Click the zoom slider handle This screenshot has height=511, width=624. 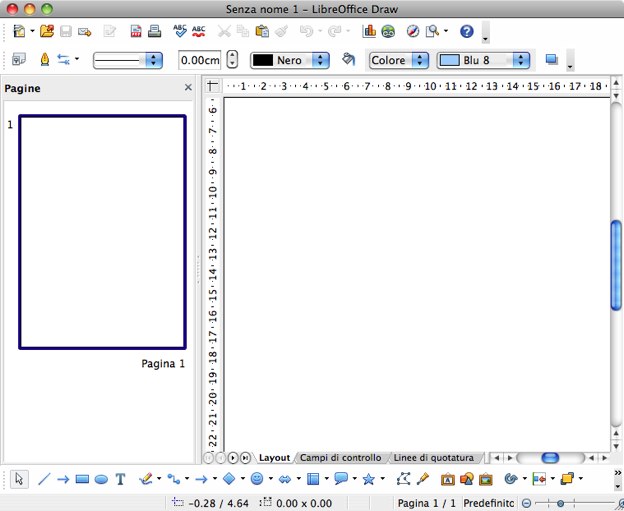click(x=560, y=503)
